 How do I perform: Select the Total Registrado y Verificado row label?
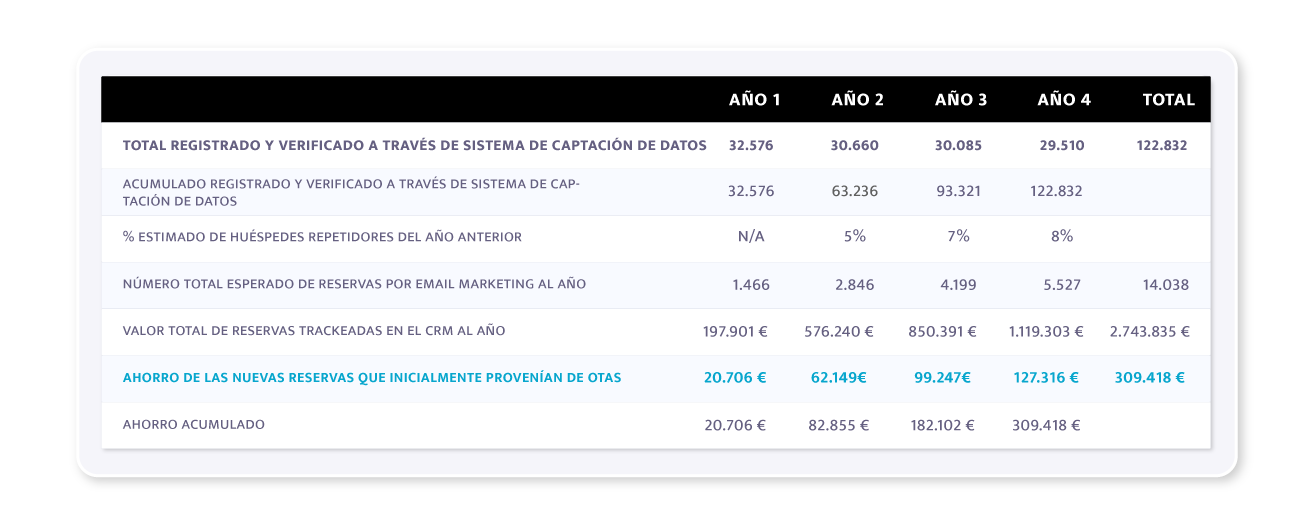pyautogui.click(x=414, y=145)
